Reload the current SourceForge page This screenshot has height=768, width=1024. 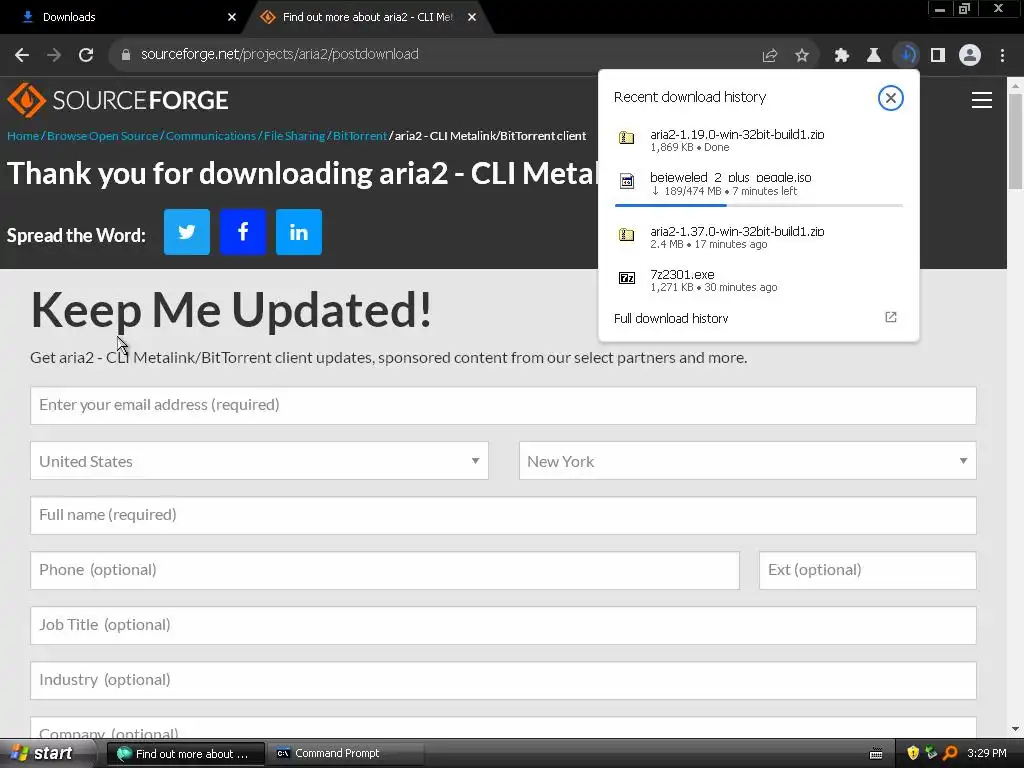(86, 55)
